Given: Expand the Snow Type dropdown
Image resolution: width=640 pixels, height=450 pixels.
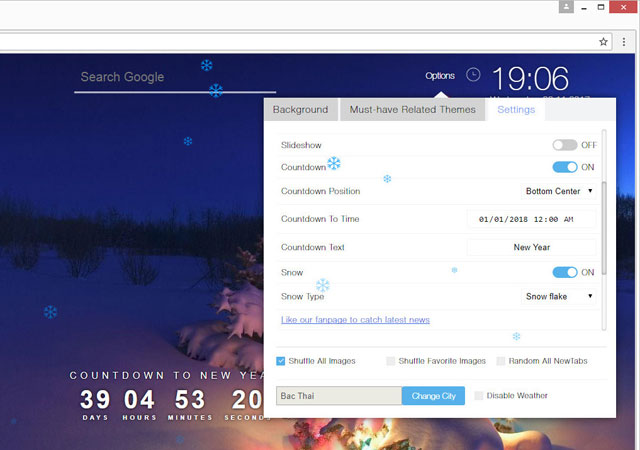Looking at the screenshot, I should click(559, 296).
